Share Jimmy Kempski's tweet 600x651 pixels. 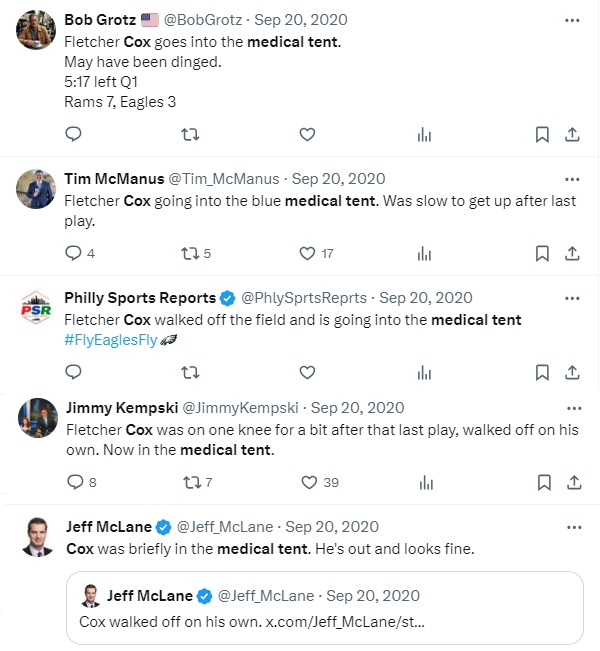(573, 482)
